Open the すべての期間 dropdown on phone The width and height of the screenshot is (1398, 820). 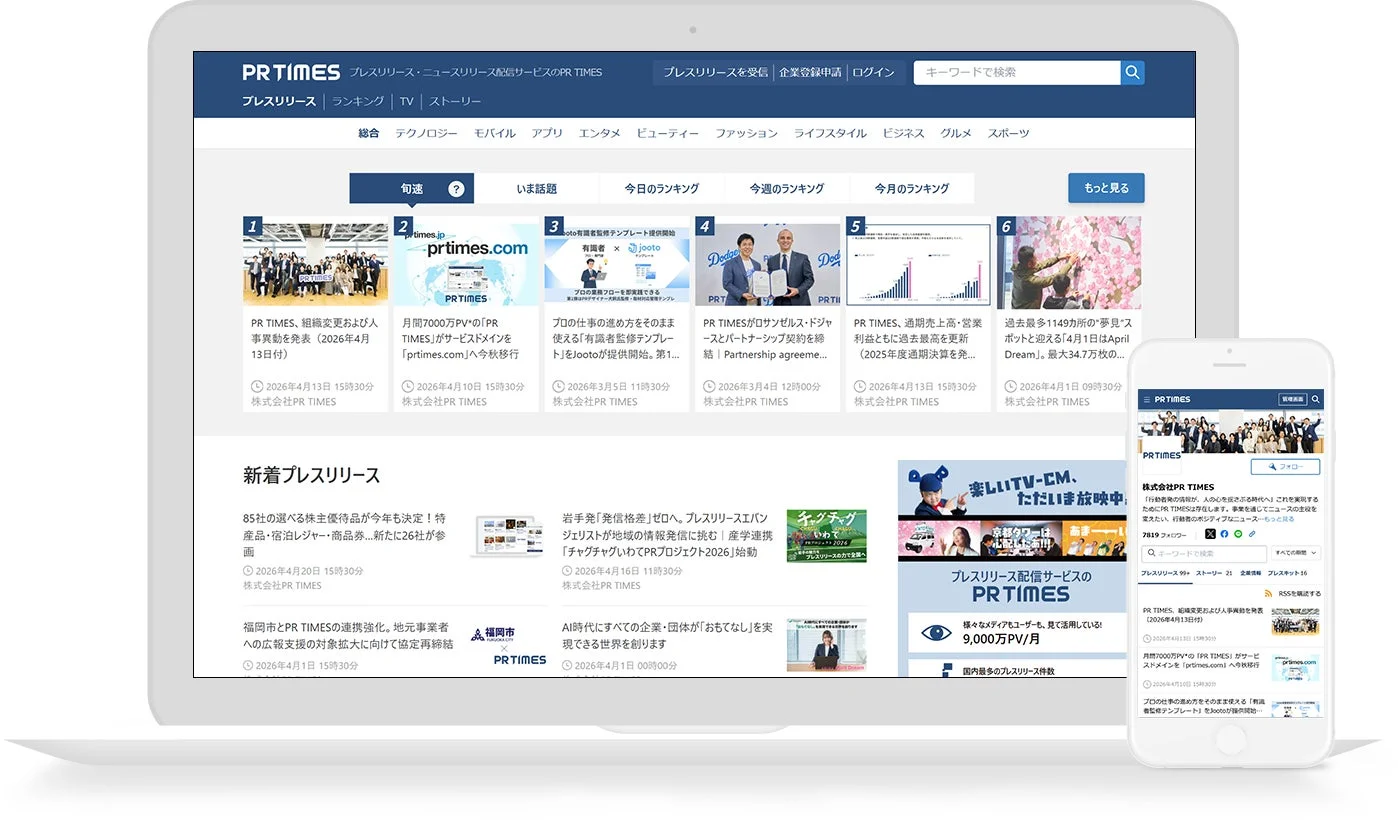tap(1295, 553)
